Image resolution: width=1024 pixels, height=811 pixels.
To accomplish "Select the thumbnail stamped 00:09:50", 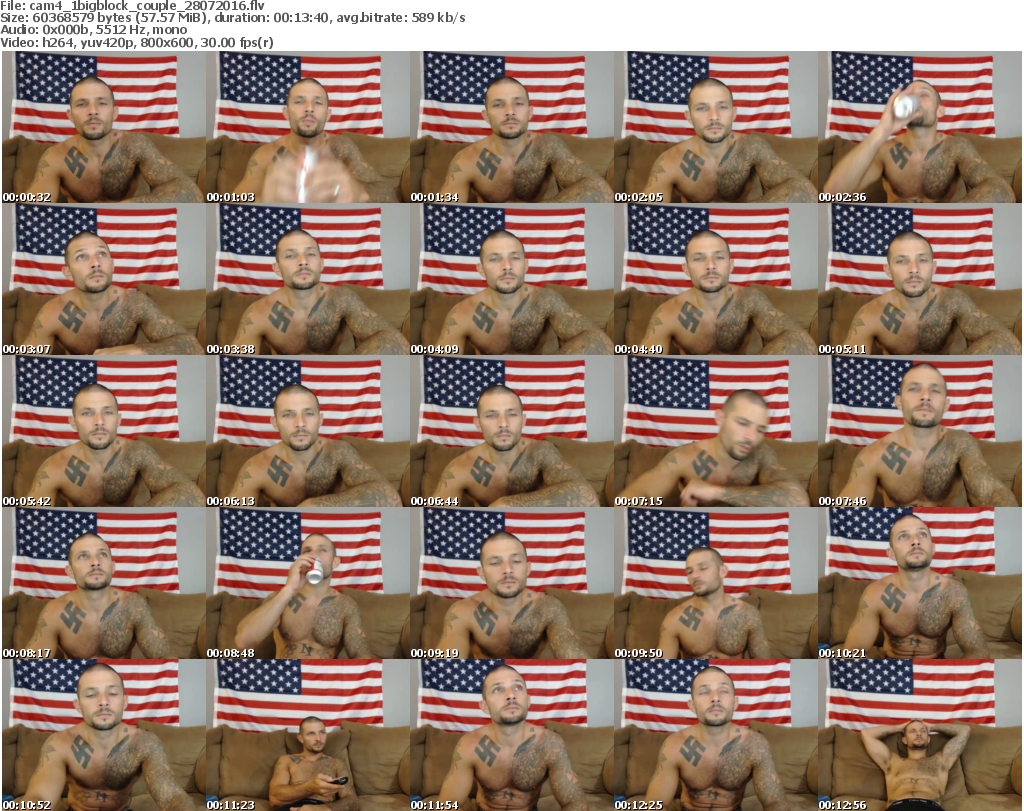I will coord(715,583).
